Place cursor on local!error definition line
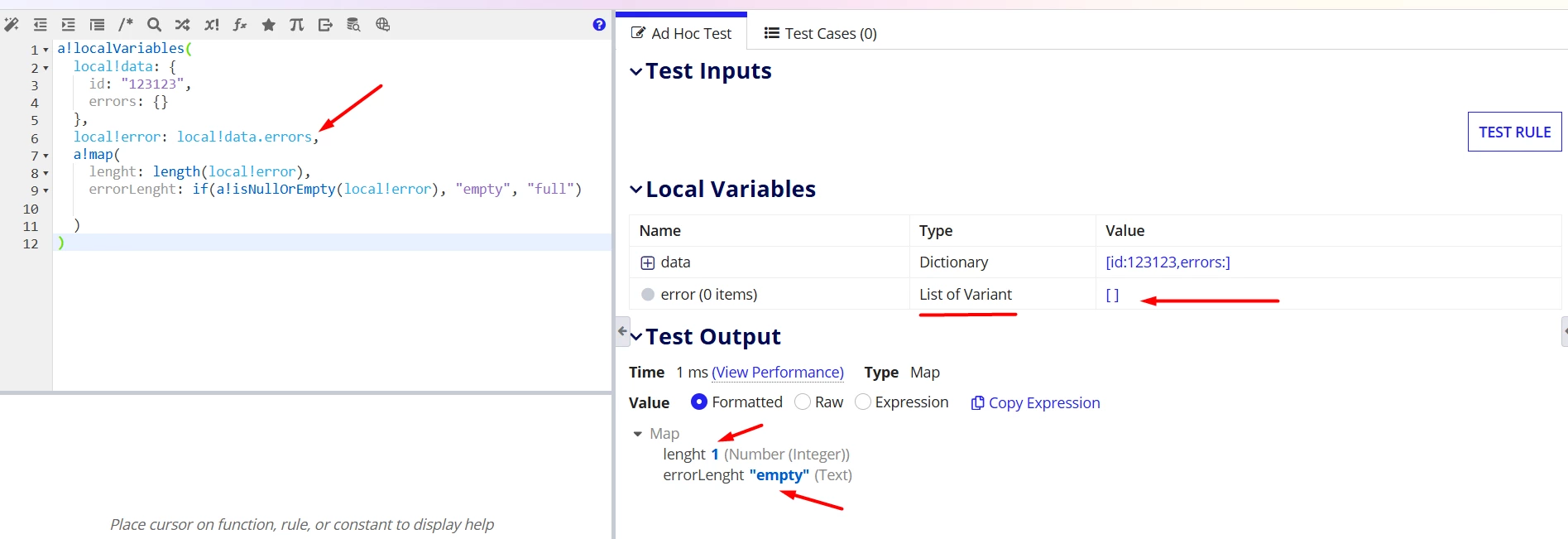Viewport: 1568px width, 539px height. click(196, 137)
